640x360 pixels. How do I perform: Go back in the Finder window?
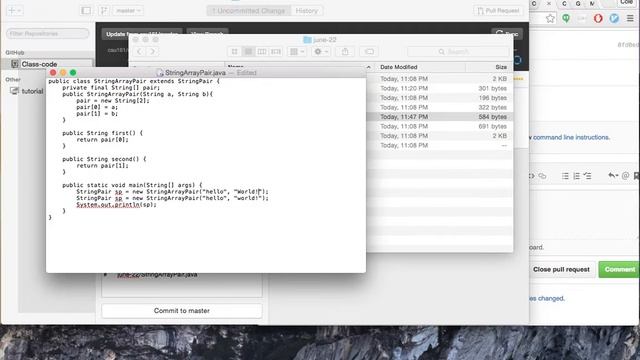point(139,51)
